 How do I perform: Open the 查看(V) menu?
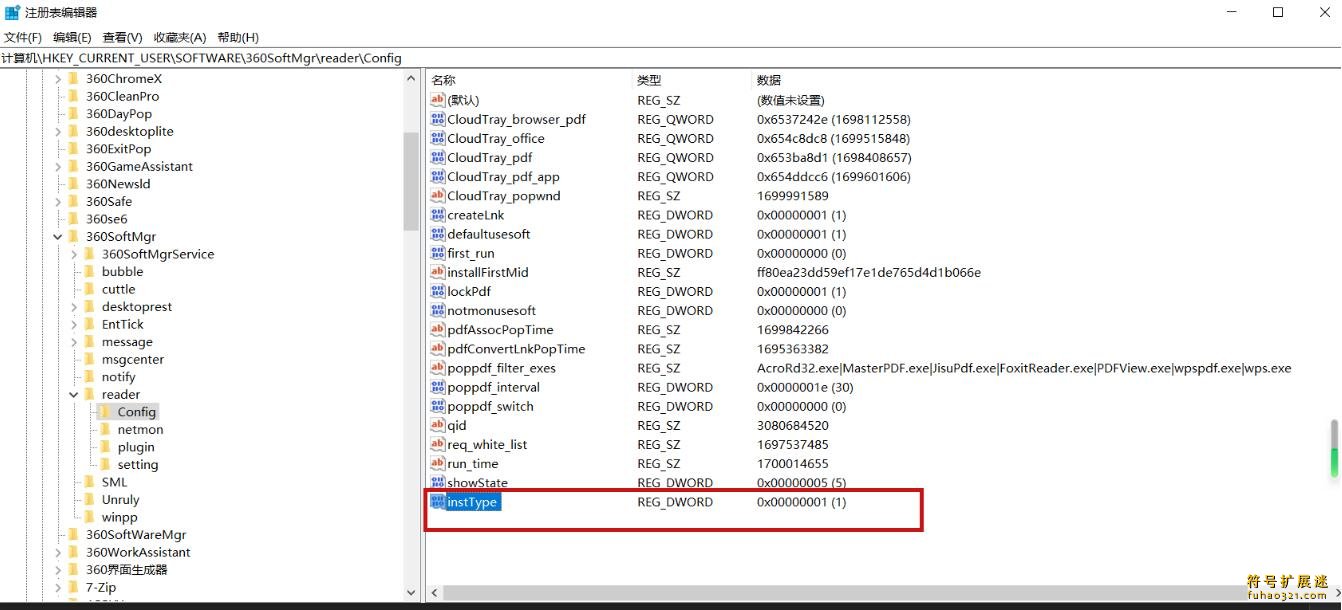tap(123, 37)
